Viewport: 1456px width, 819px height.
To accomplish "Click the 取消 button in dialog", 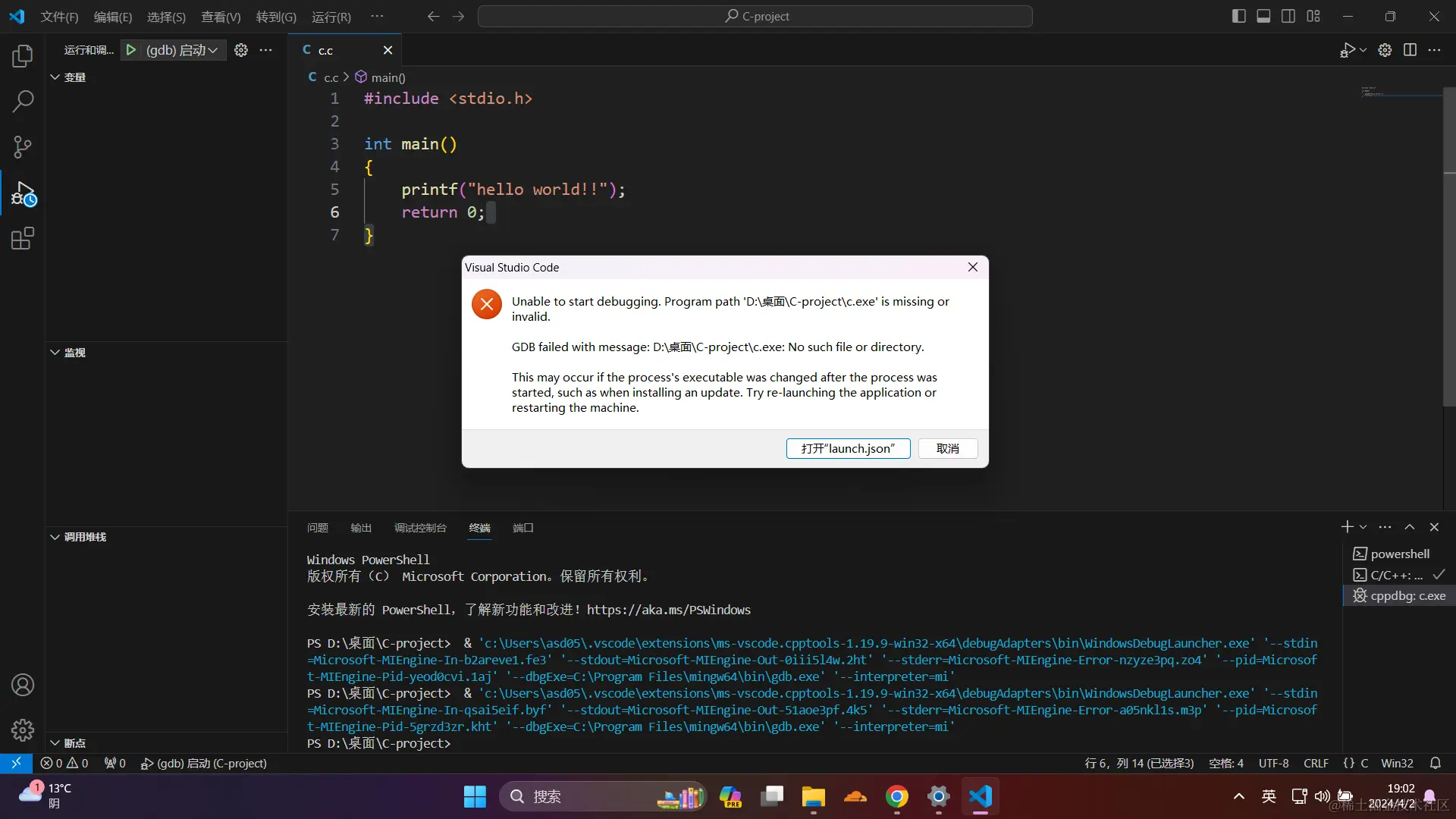I will (947, 448).
